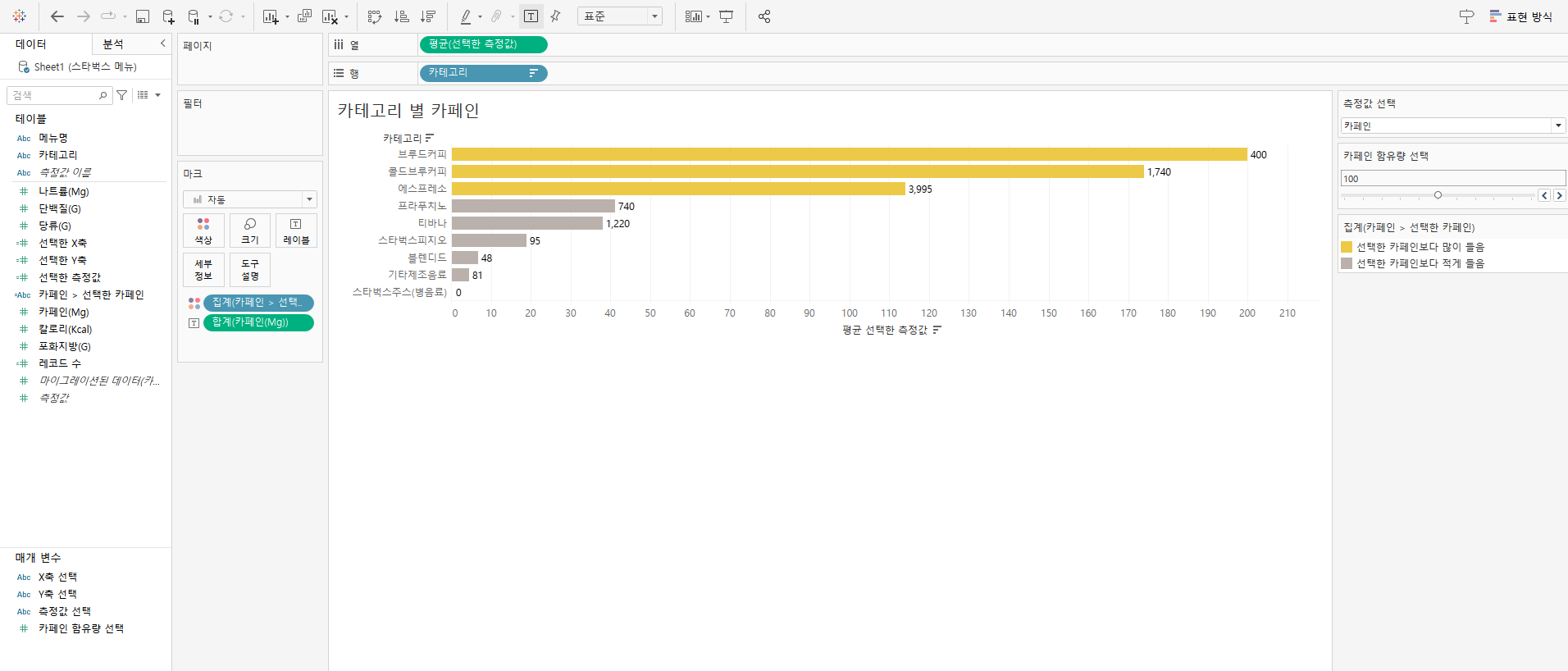Open the view-as list dropdown in data pane
Viewport: 1568px width, 671px height.
click(148, 95)
